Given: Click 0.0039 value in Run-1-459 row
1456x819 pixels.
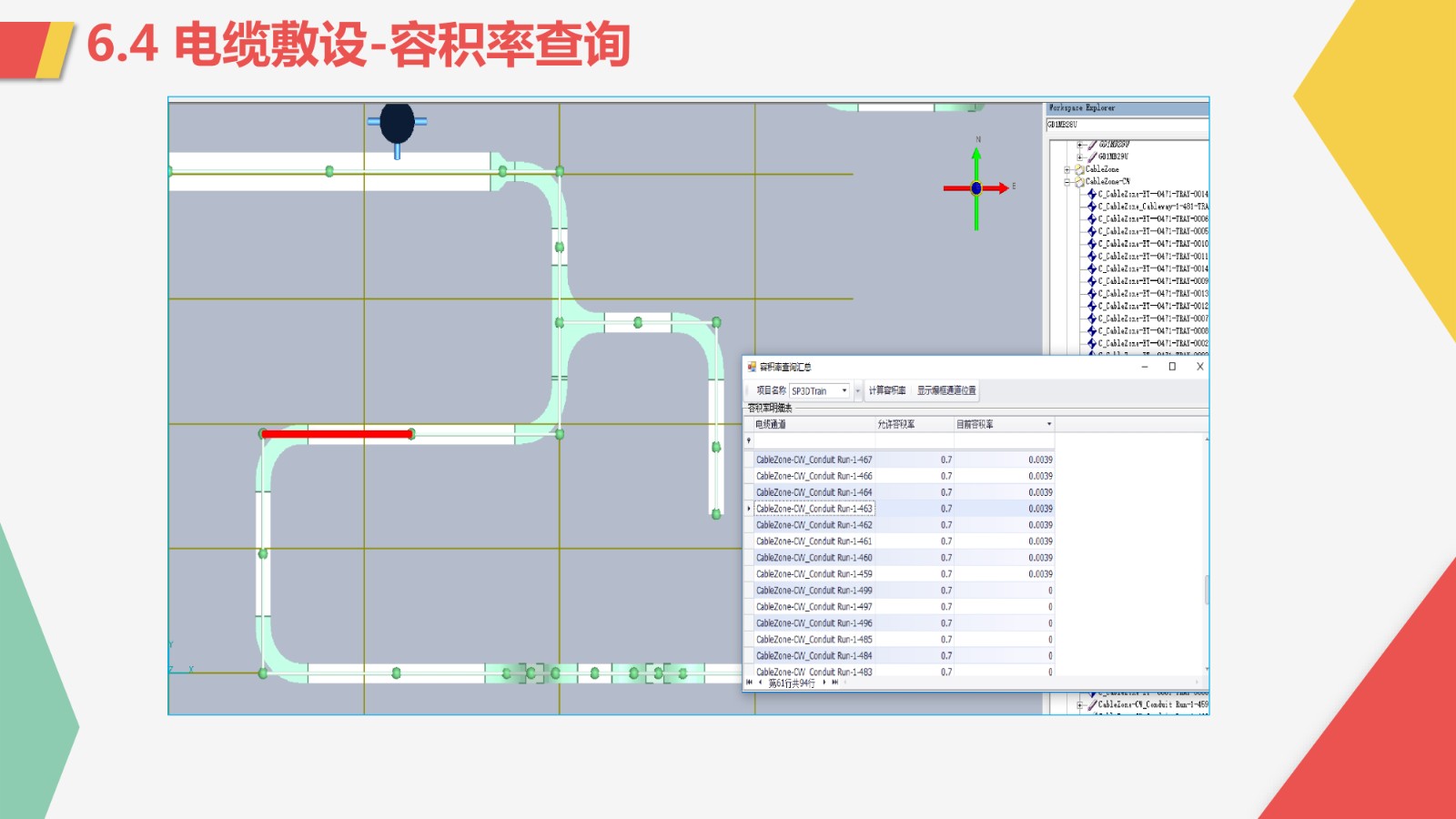Looking at the screenshot, I should [x=1040, y=574].
